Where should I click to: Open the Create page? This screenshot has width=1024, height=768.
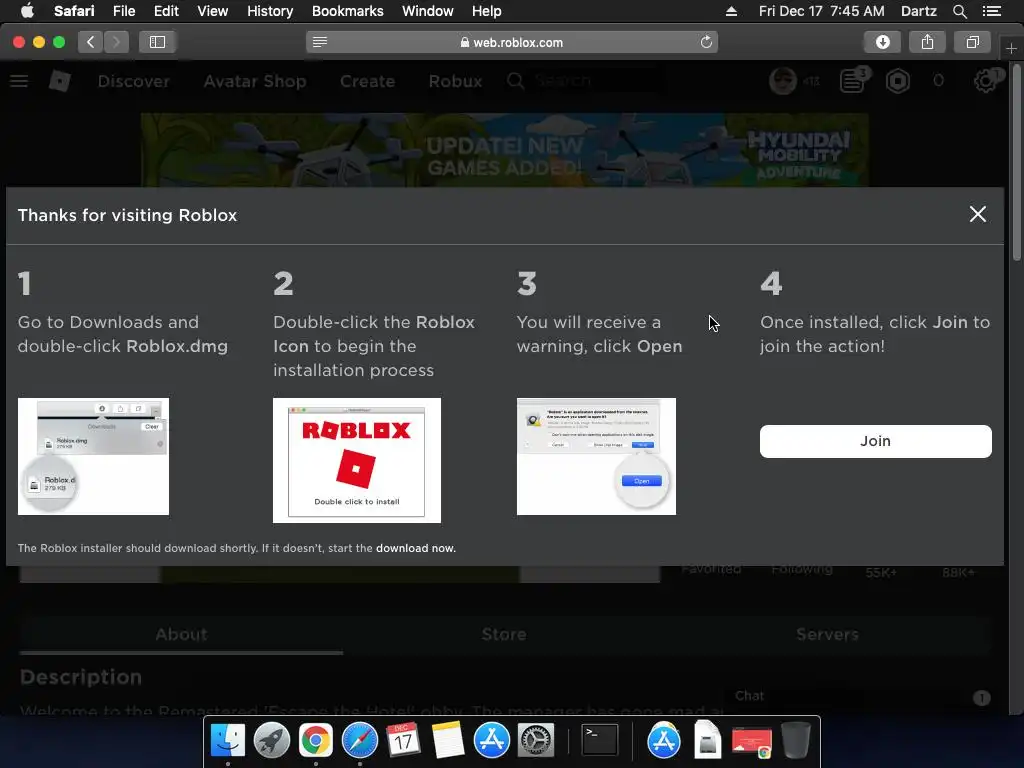[367, 81]
